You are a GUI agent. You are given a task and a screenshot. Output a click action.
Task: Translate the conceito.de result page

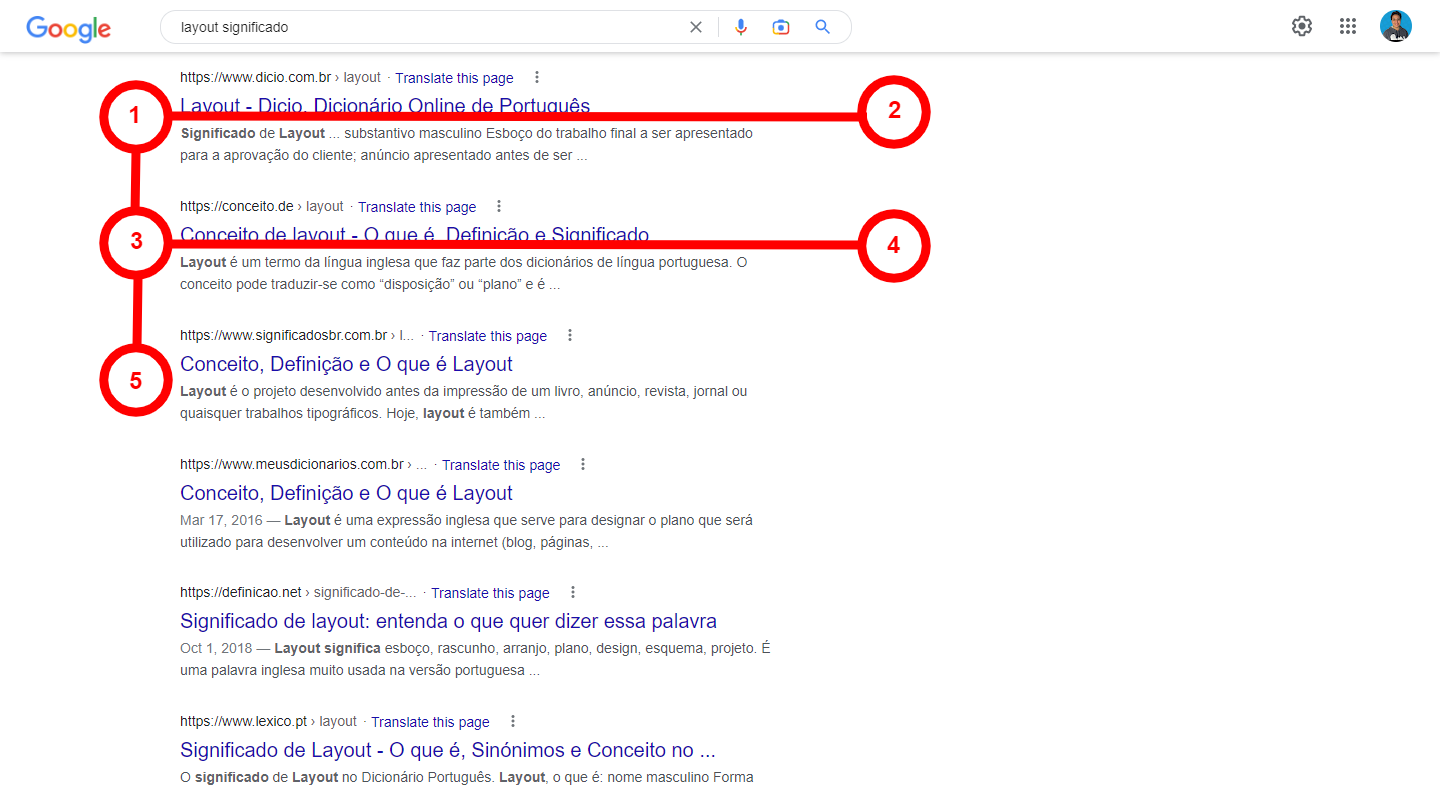click(x=417, y=207)
